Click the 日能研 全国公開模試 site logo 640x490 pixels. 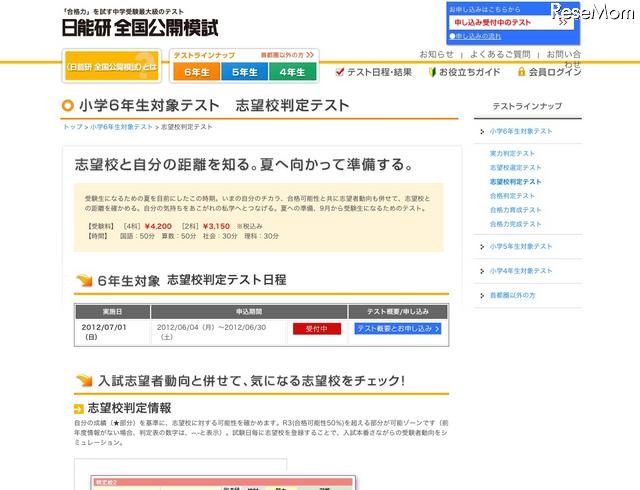(140, 27)
